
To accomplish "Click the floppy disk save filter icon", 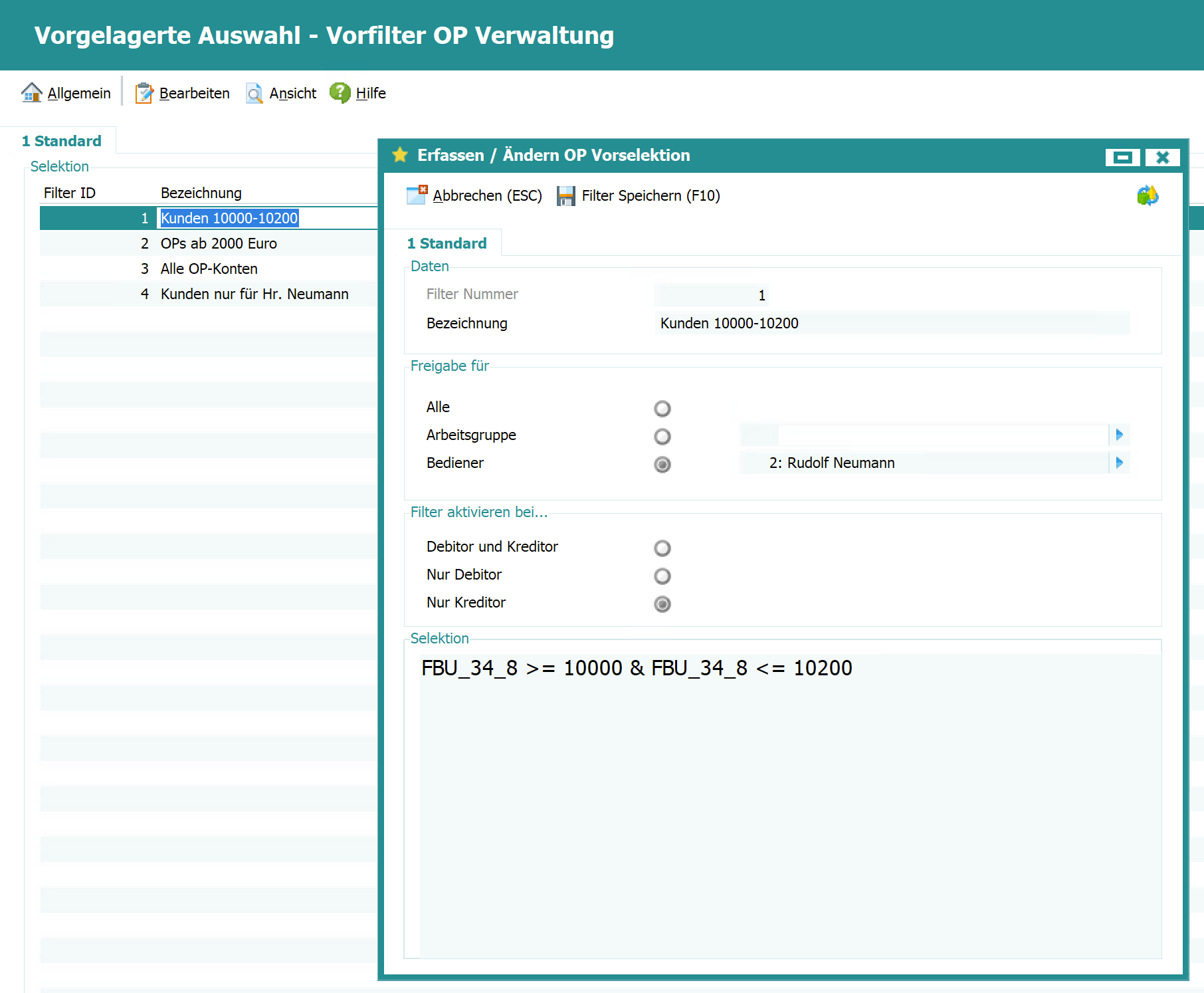I will [x=565, y=195].
